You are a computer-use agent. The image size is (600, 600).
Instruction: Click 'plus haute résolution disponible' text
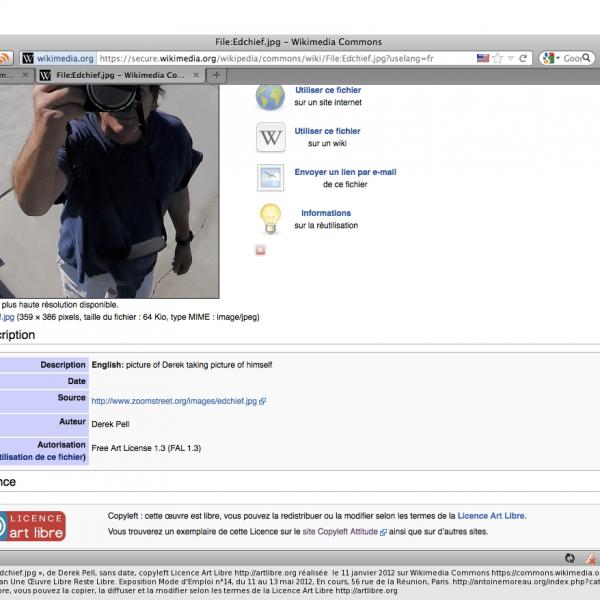point(60,305)
